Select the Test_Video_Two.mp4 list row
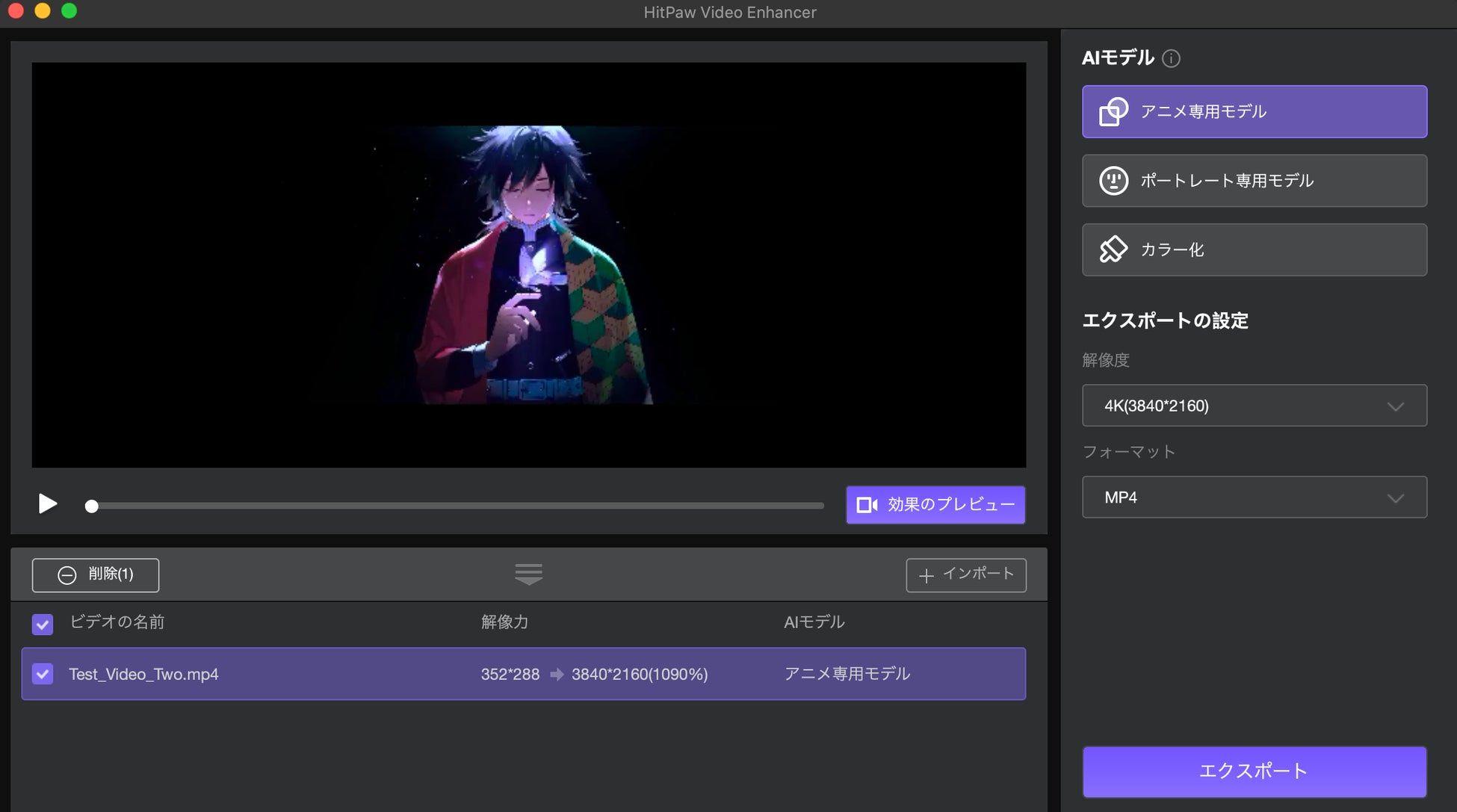This screenshot has height=812, width=1457. pos(523,674)
